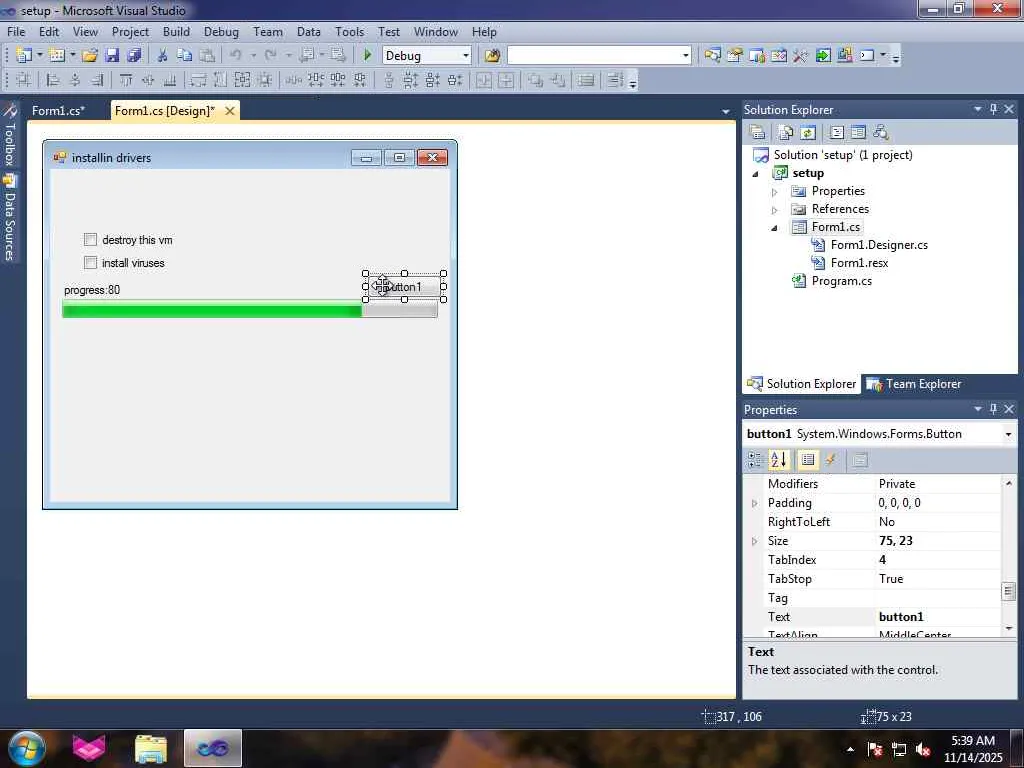Click Show All Files in Solution Explorer
This screenshot has width=1024, height=768.
(786, 133)
